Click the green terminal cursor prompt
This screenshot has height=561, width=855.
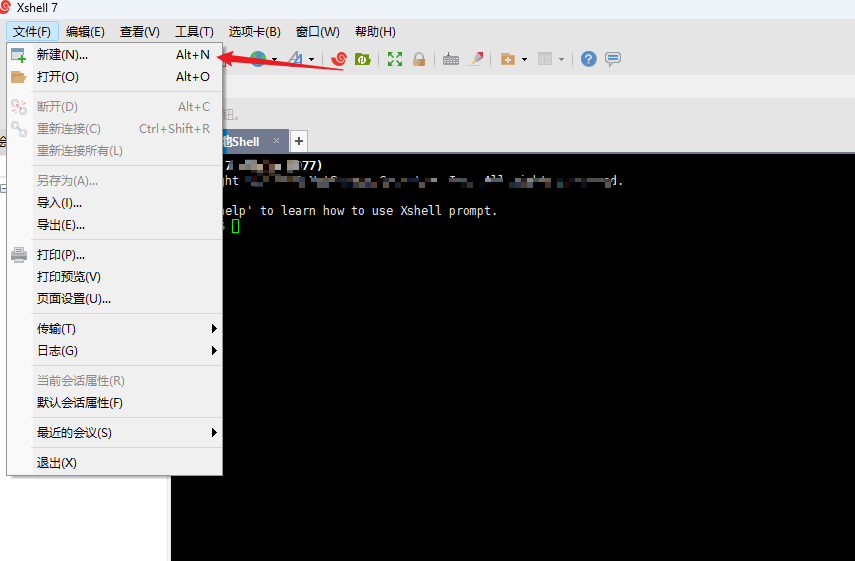pos(236,226)
